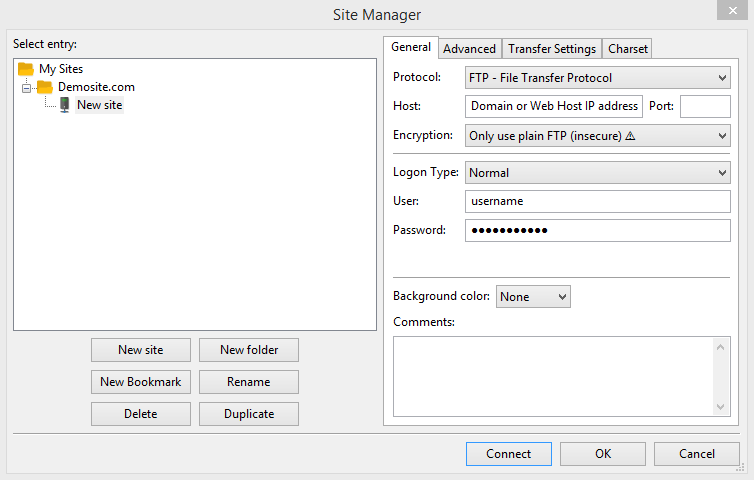This screenshot has height=480, width=754.
Task: Click the New Bookmark button
Action: coord(140,382)
